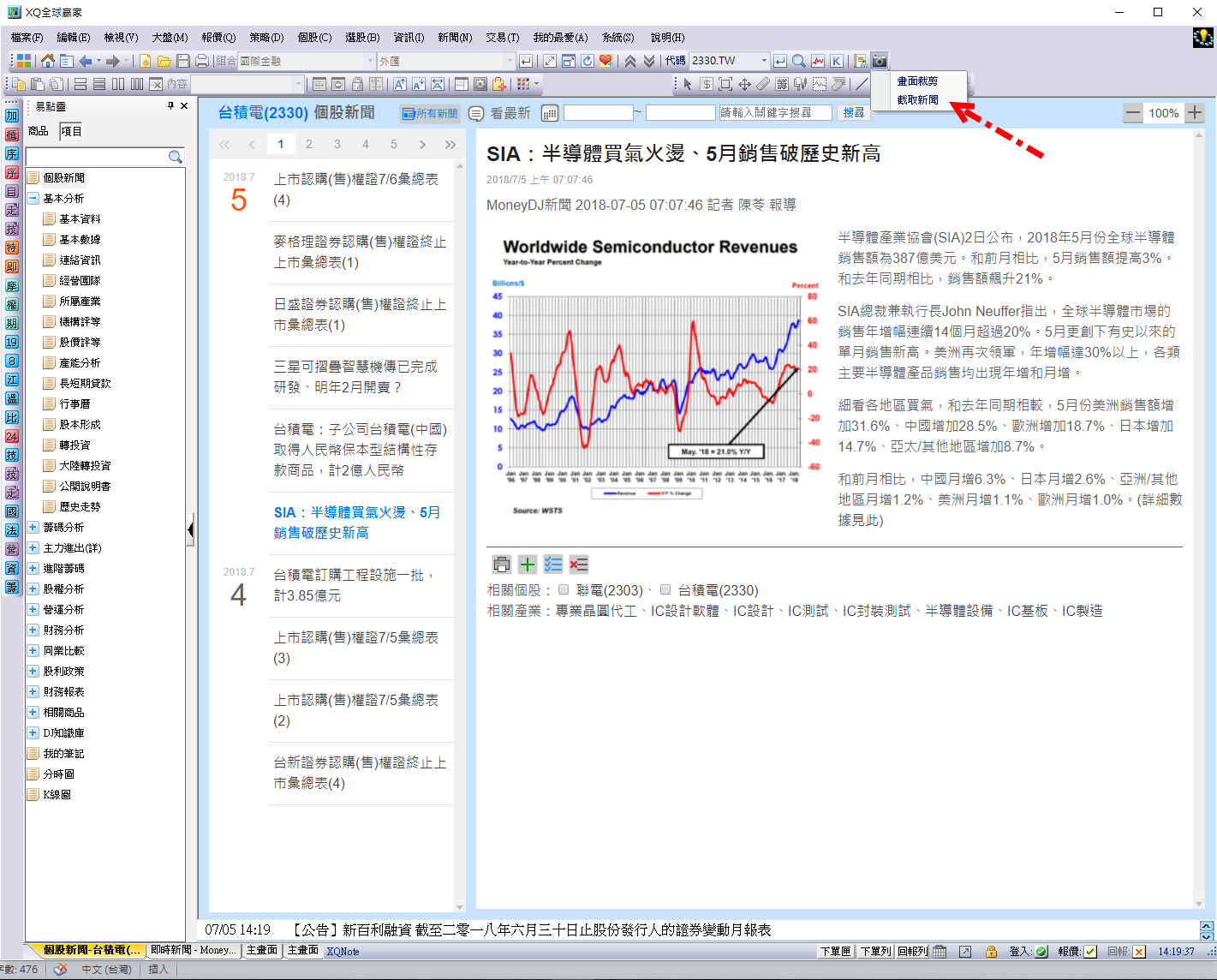Print the article with the grey printer icon

point(502,565)
